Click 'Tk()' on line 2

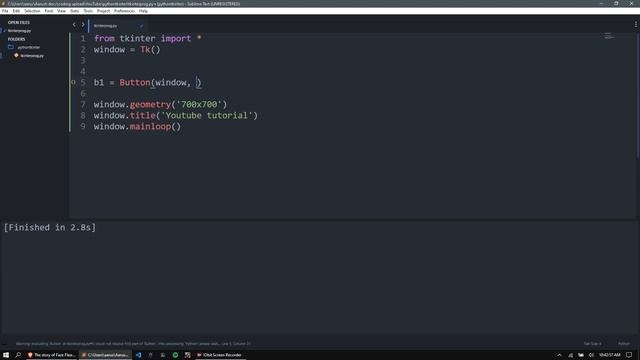[x=150, y=49]
